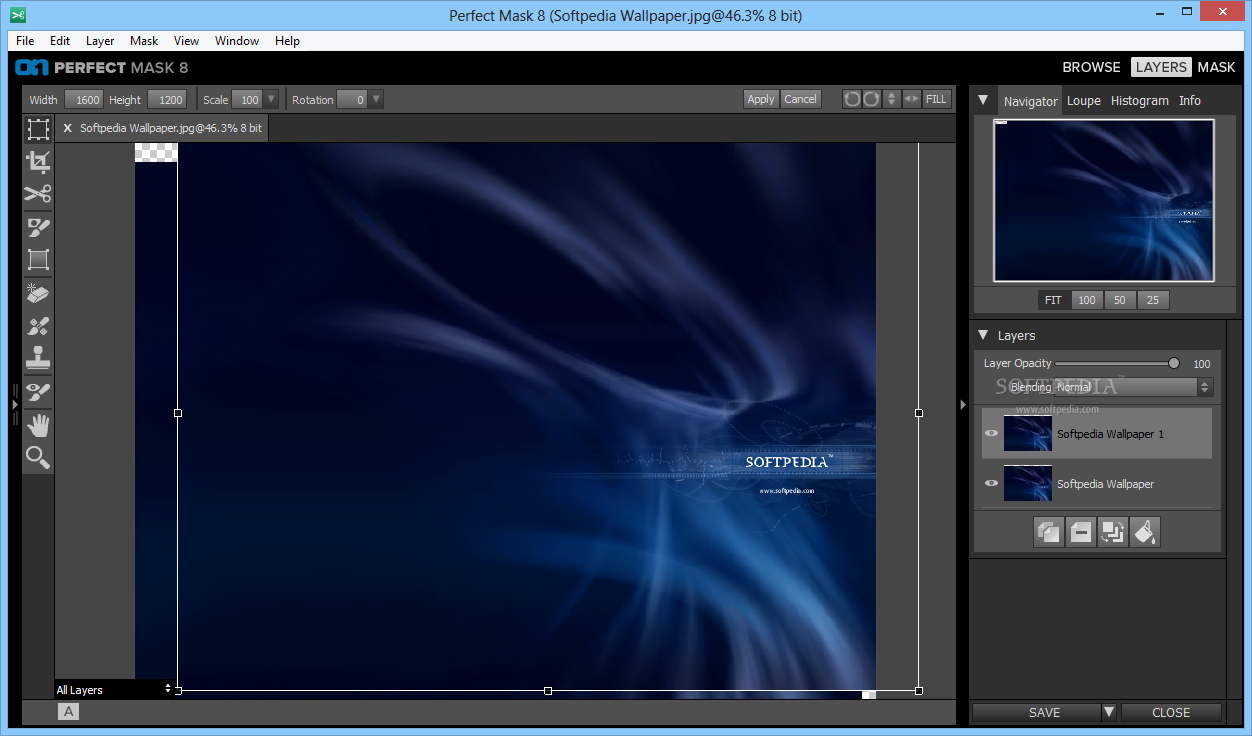
Task: Close the Softpedia Wallpaper.jpg document tab
Action: pos(67,128)
